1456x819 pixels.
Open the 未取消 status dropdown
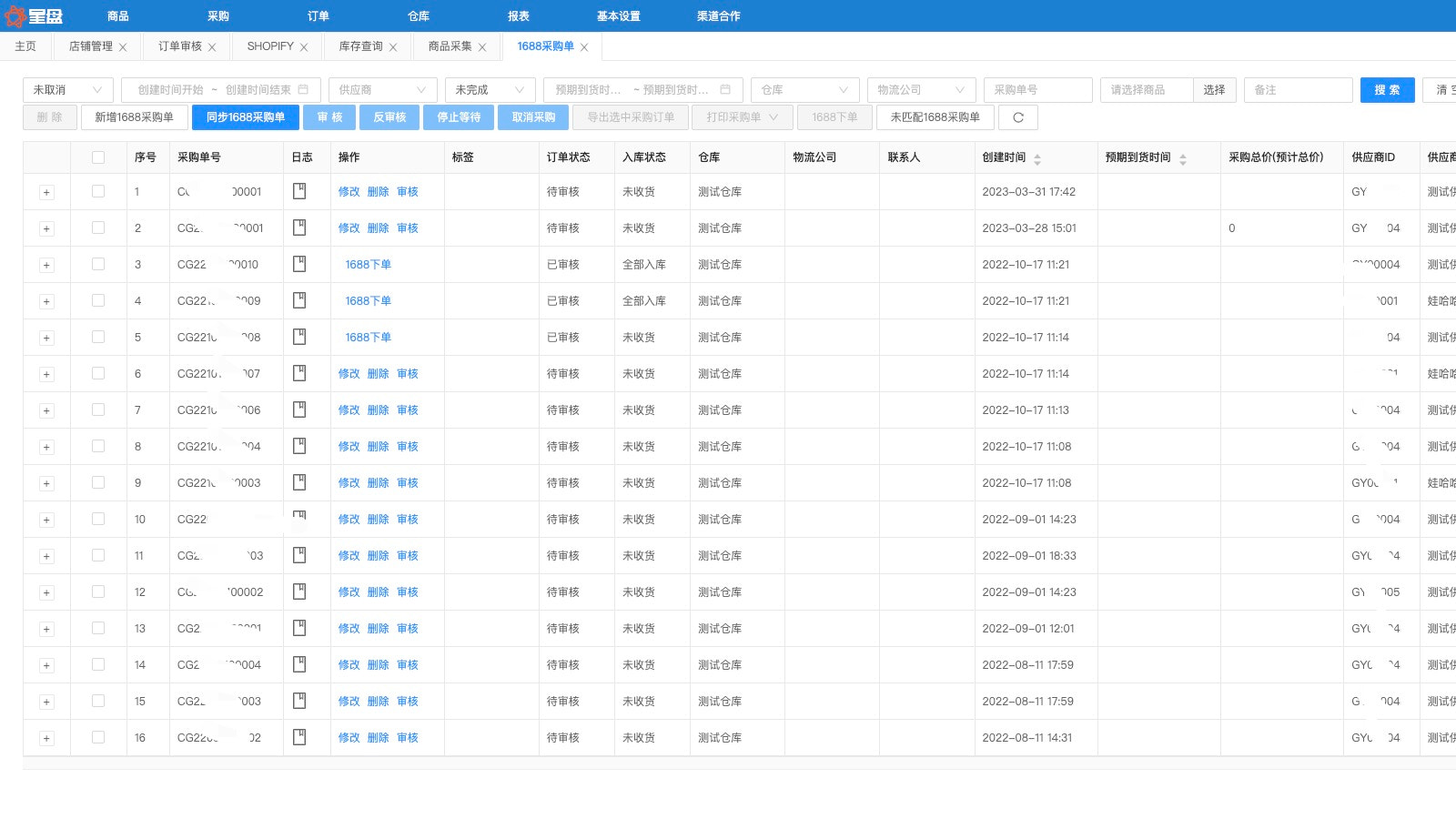(x=68, y=89)
